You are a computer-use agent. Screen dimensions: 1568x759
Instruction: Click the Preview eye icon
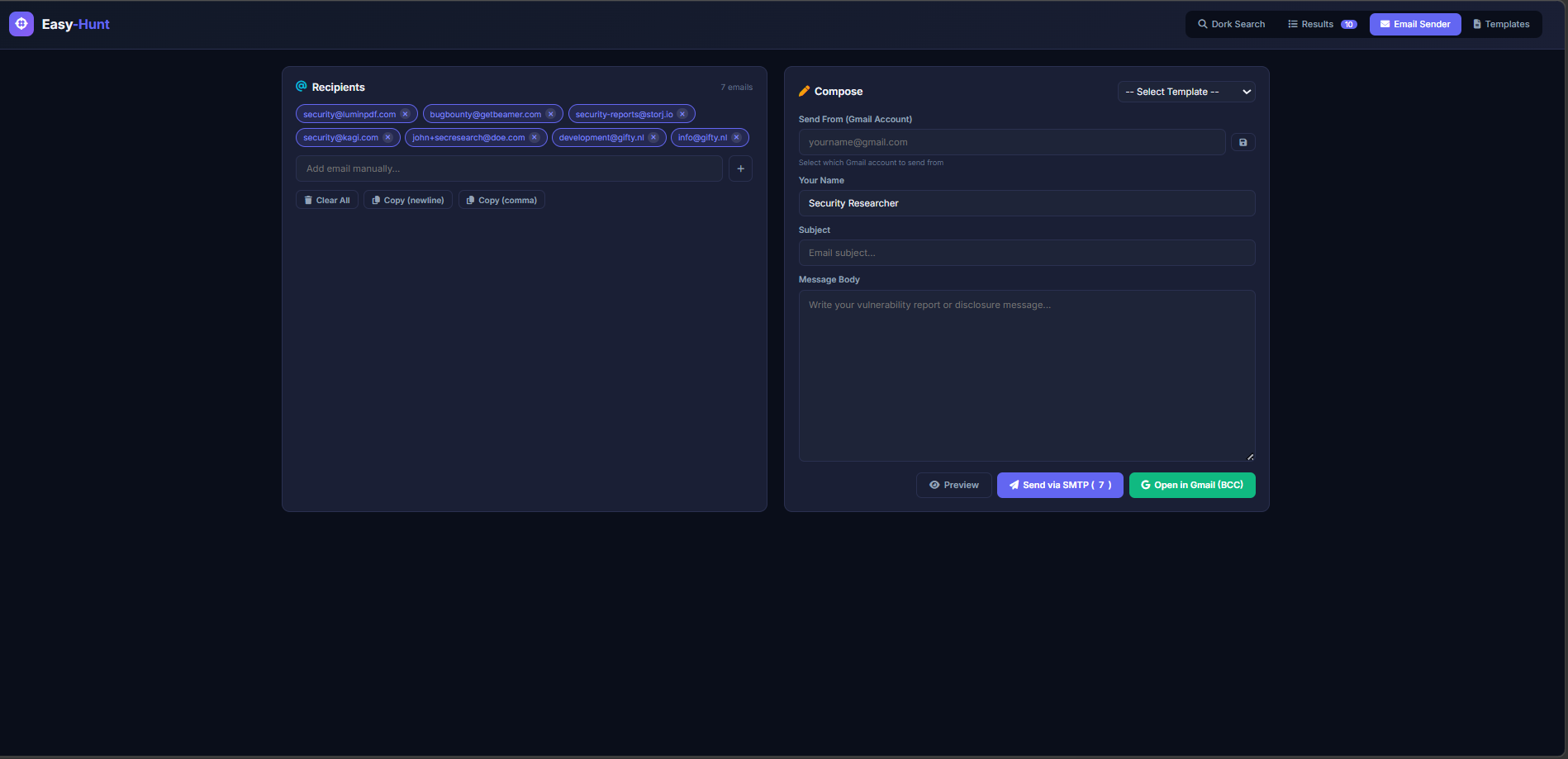934,485
